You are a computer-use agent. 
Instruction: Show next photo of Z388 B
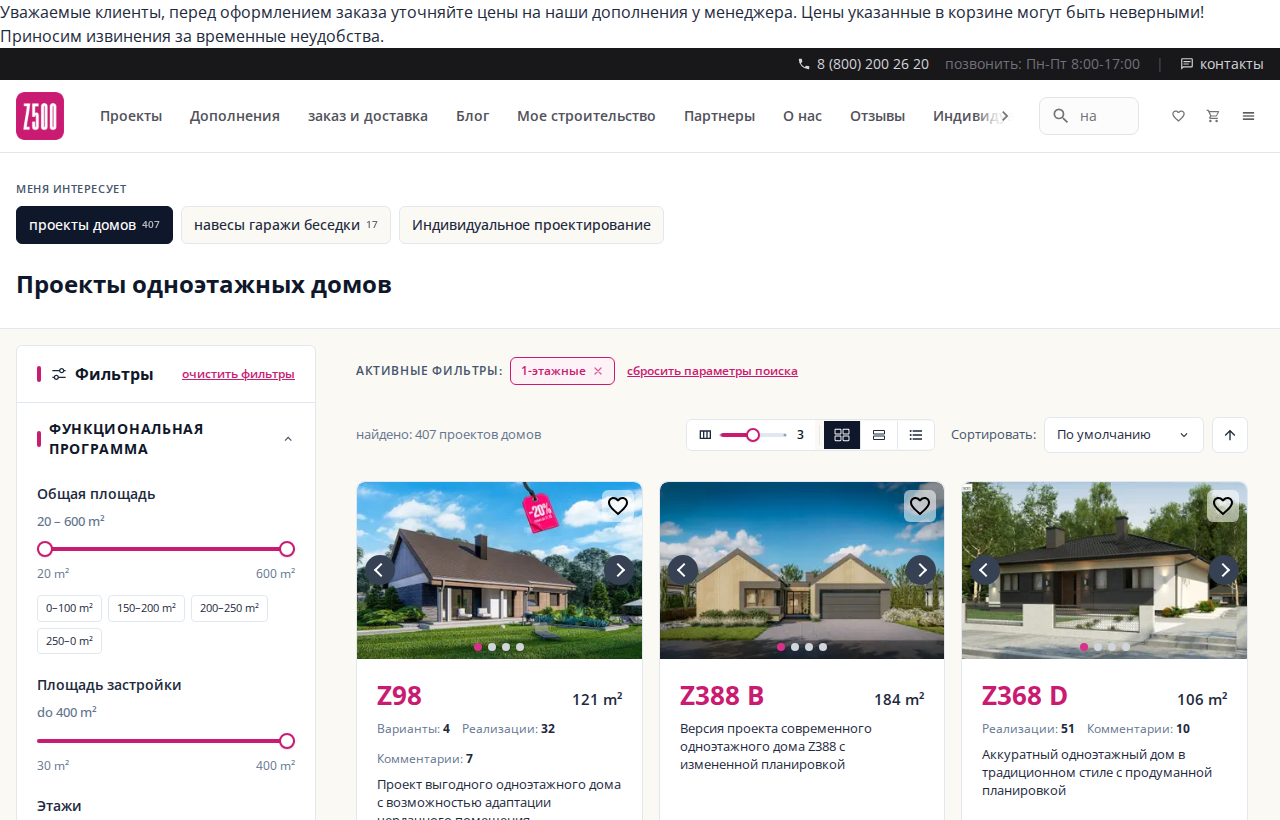point(921,570)
